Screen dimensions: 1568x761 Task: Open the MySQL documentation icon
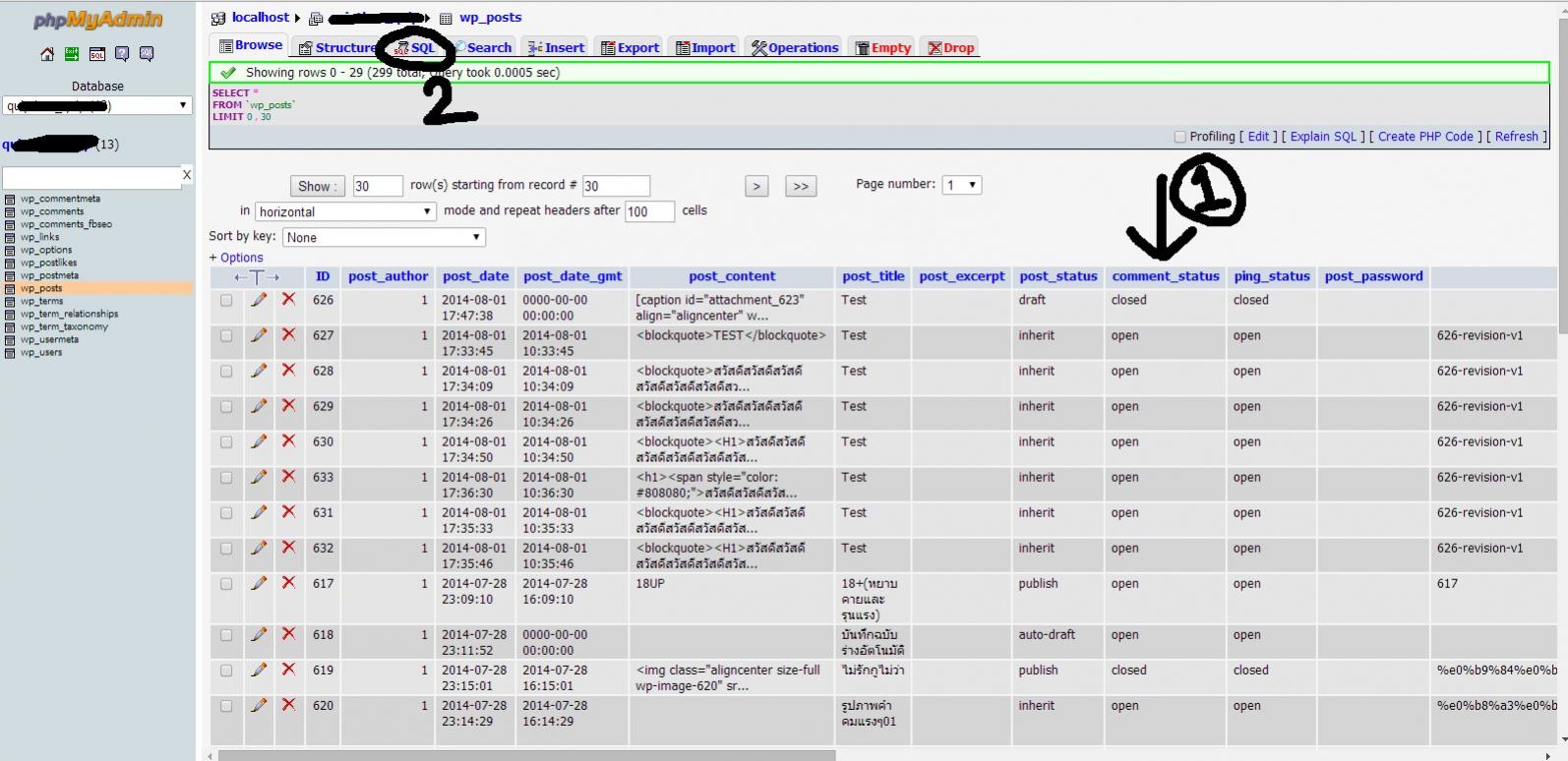(x=147, y=54)
